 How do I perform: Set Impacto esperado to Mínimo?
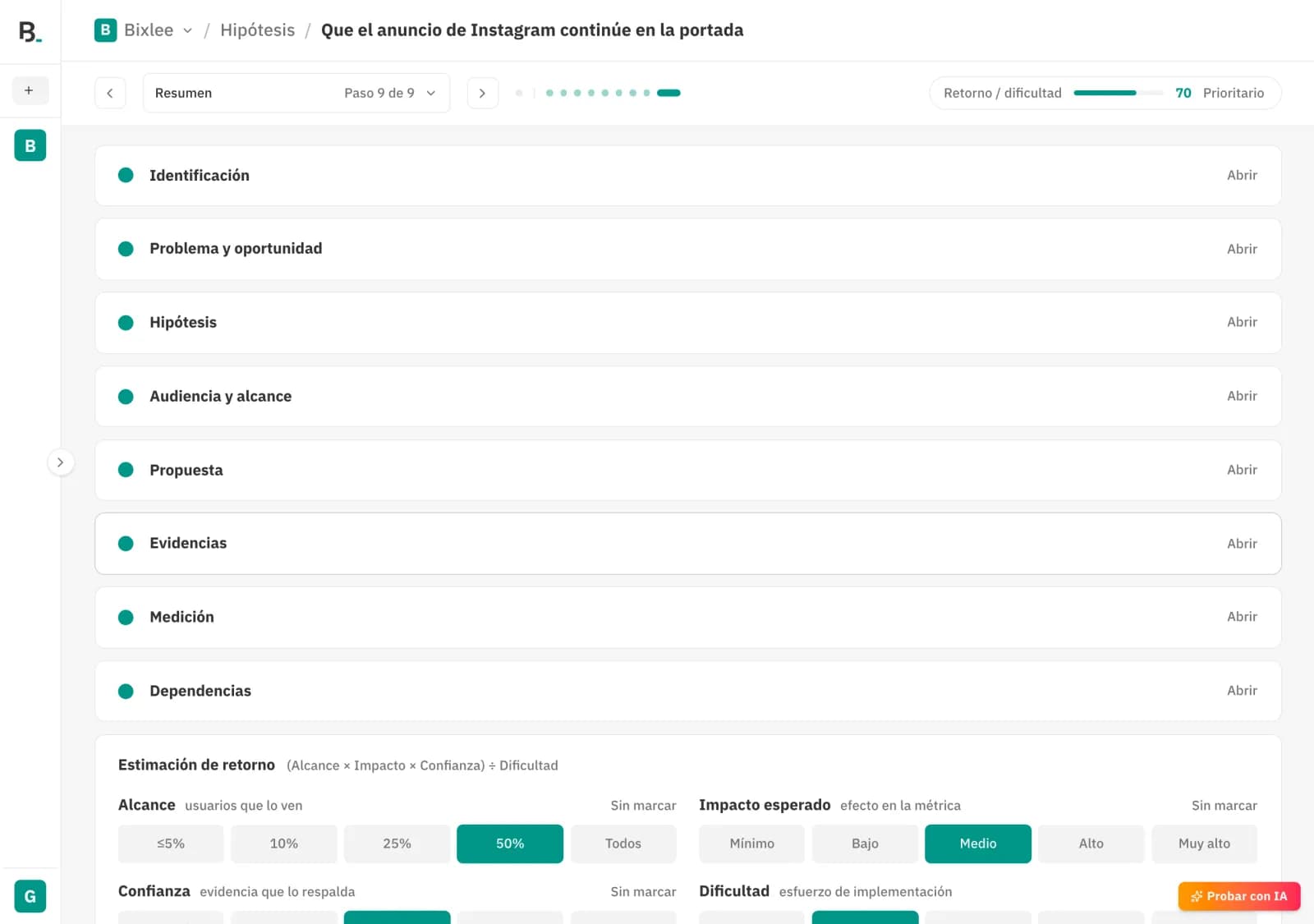point(751,844)
